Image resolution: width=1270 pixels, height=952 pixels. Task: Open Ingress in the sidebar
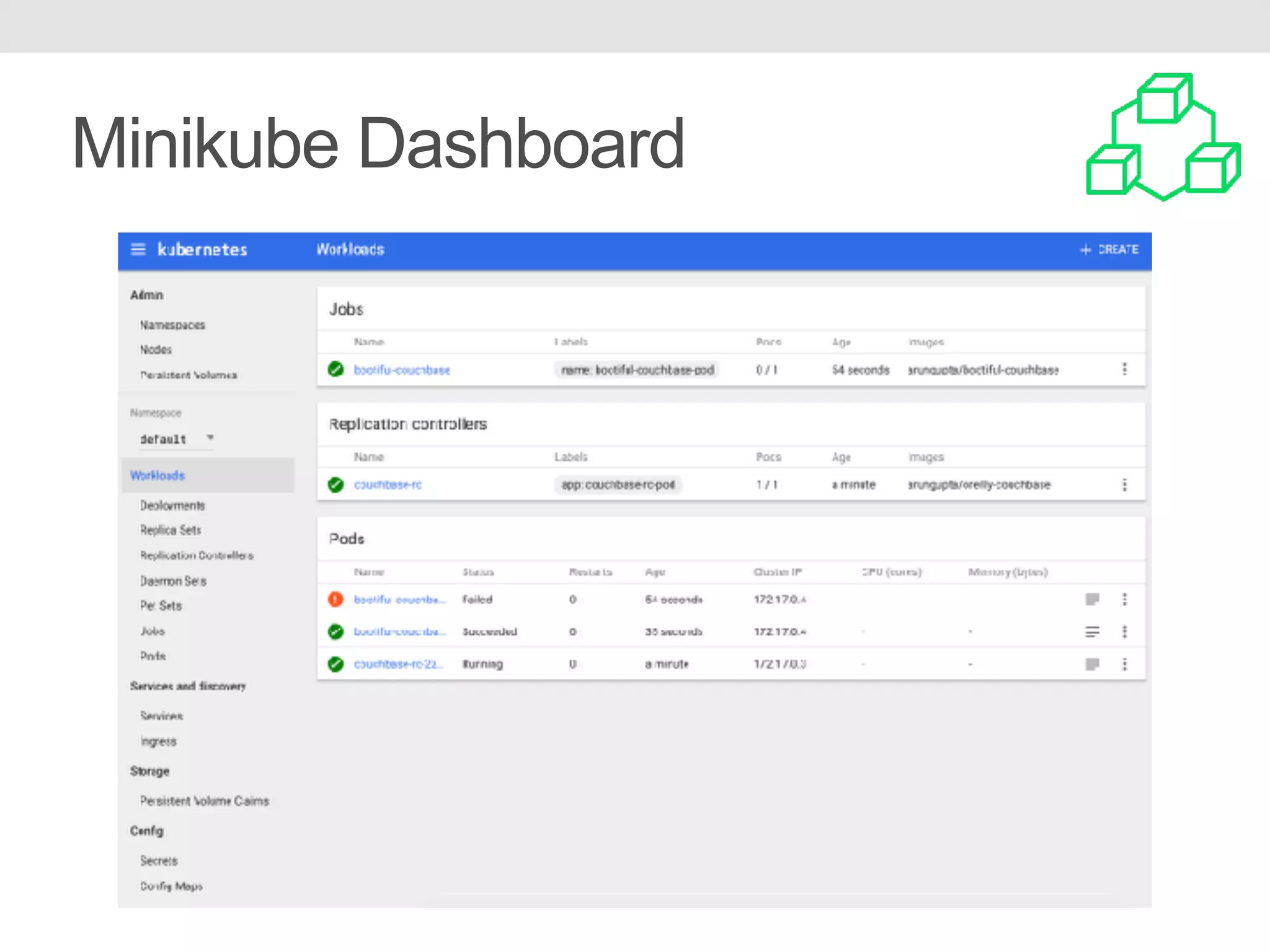(x=158, y=741)
